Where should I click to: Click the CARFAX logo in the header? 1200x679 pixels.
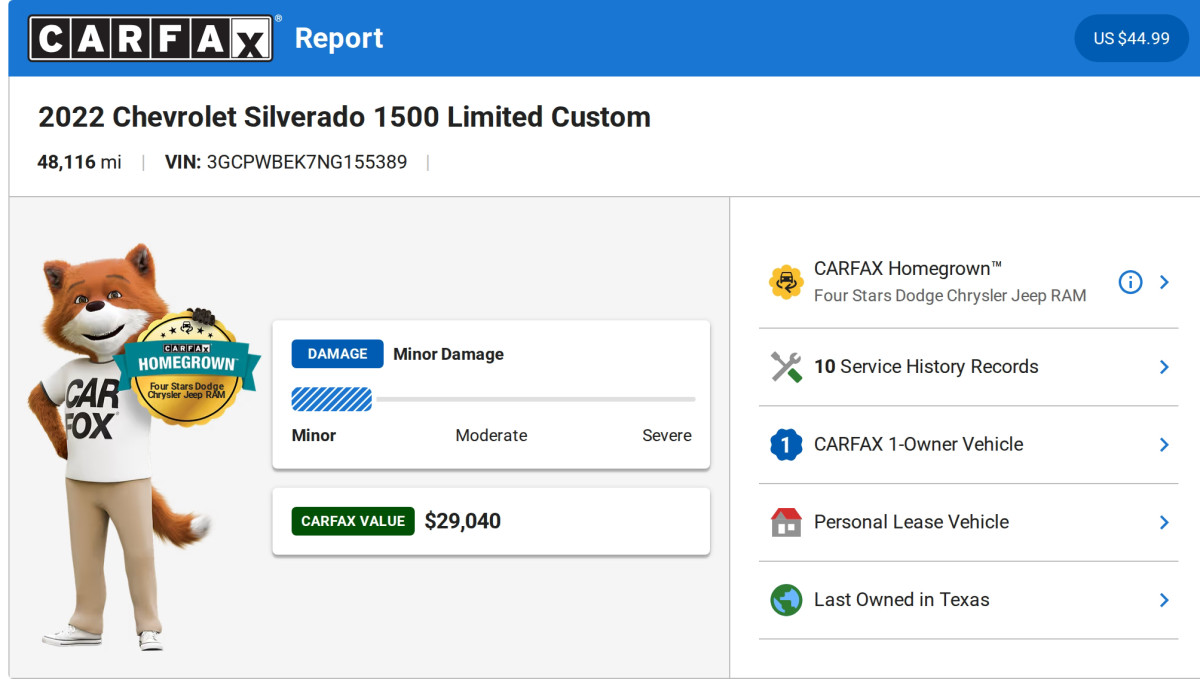coord(150,38)
